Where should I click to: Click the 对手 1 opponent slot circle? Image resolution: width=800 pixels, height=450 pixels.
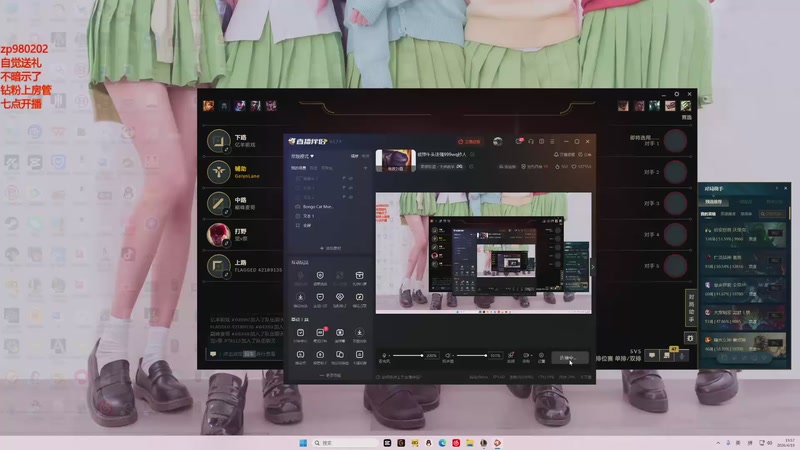pos(676,141)
